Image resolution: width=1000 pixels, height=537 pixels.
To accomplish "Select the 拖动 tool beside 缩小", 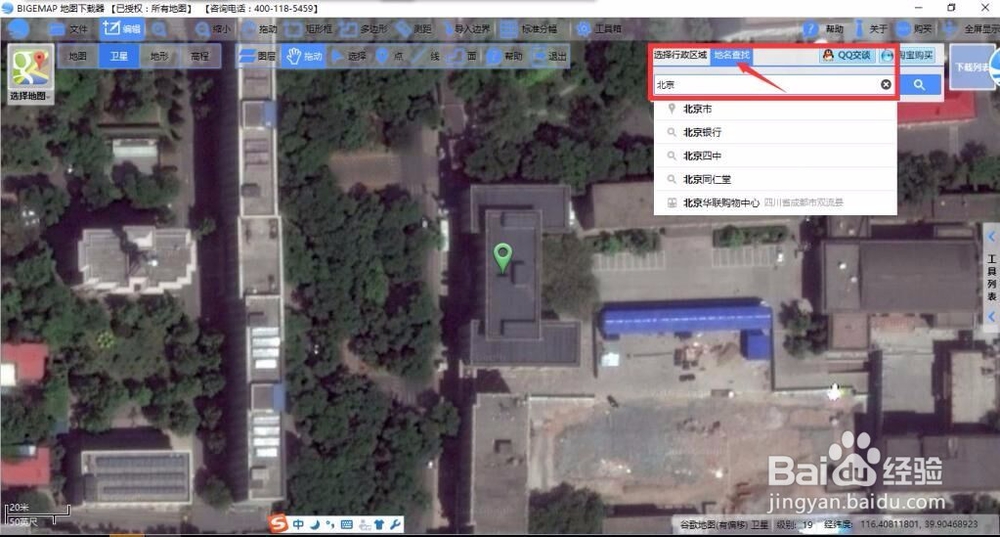I will tap(260, 29).
